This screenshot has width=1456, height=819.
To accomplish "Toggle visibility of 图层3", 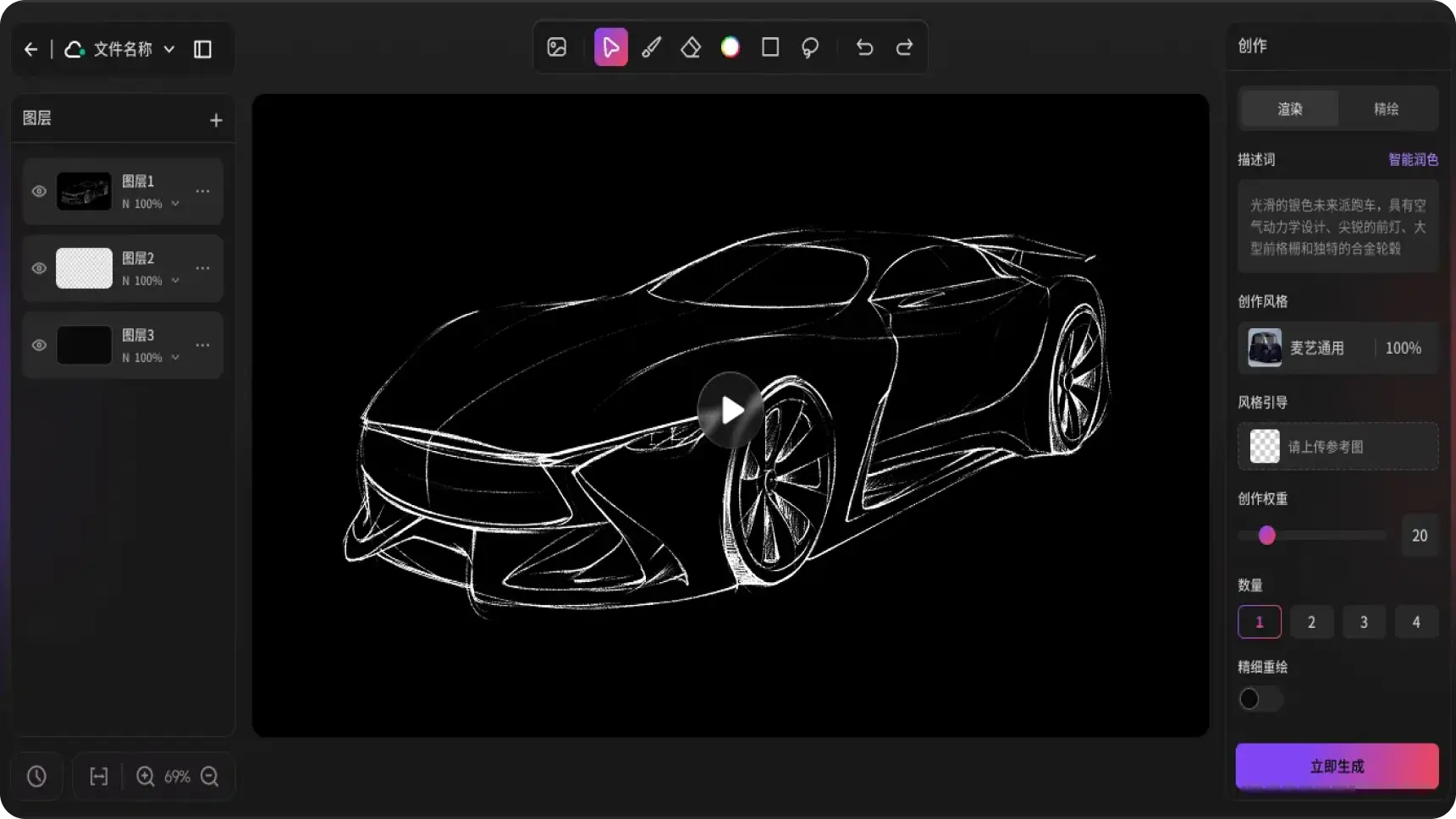I will click(x=39, y=345).
